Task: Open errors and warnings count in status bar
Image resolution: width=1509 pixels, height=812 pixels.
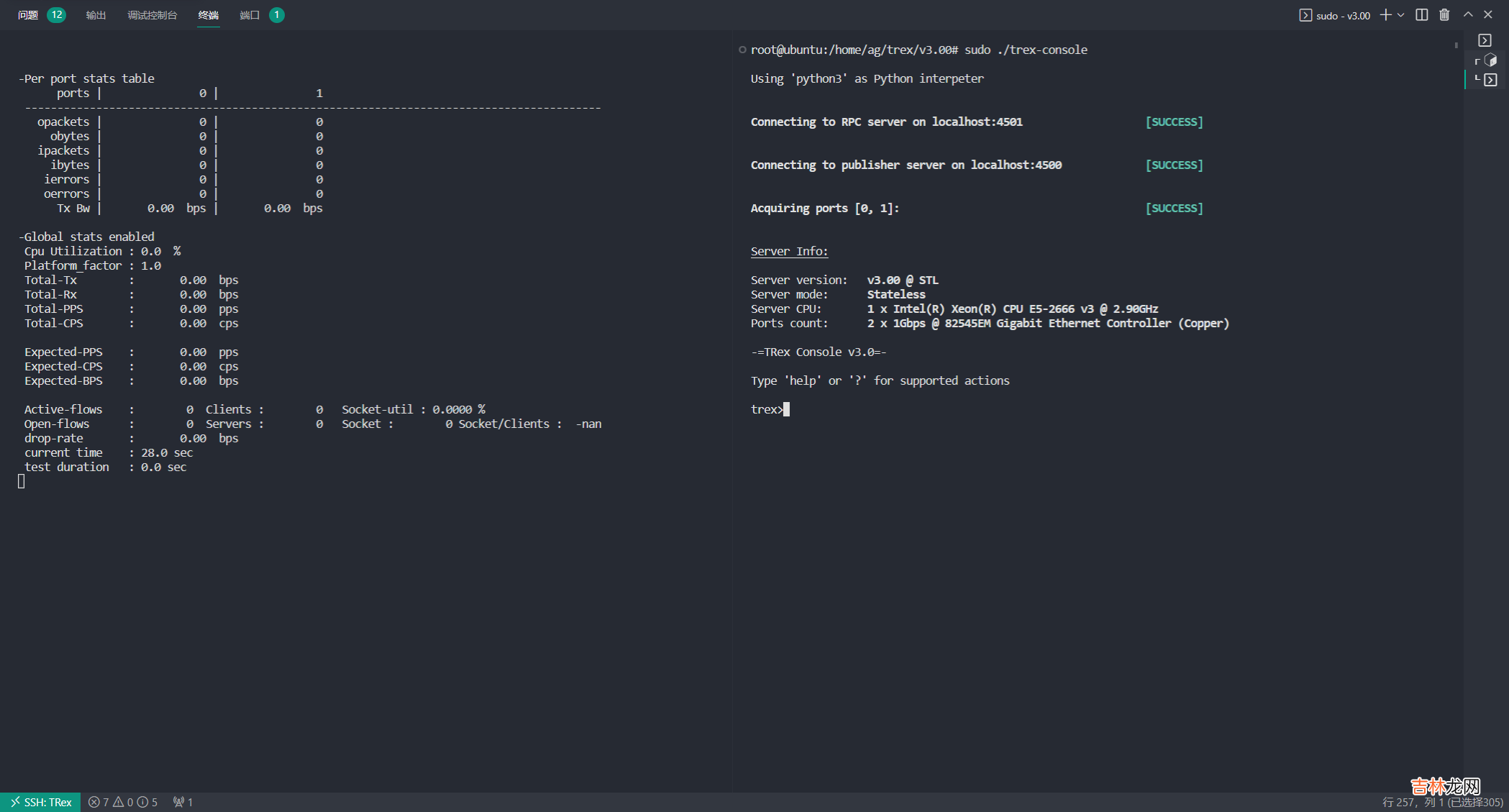Action: (122, 802)
